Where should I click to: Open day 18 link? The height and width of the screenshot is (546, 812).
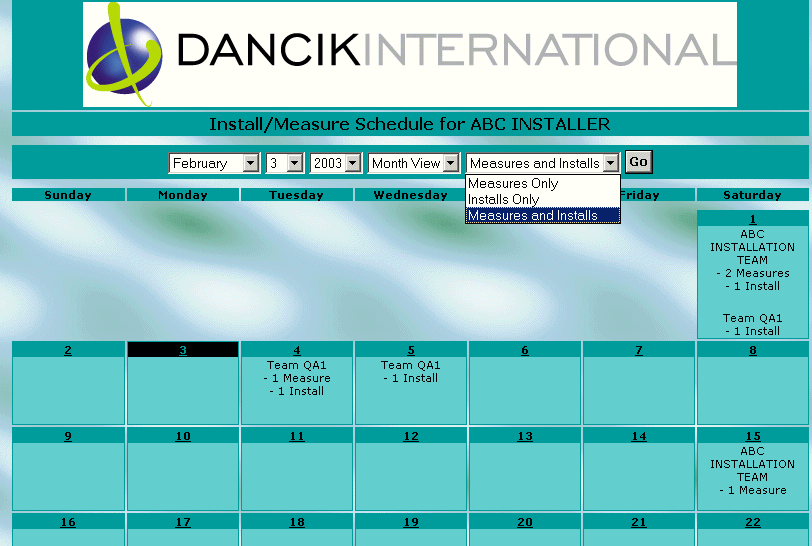pos(297,522)
